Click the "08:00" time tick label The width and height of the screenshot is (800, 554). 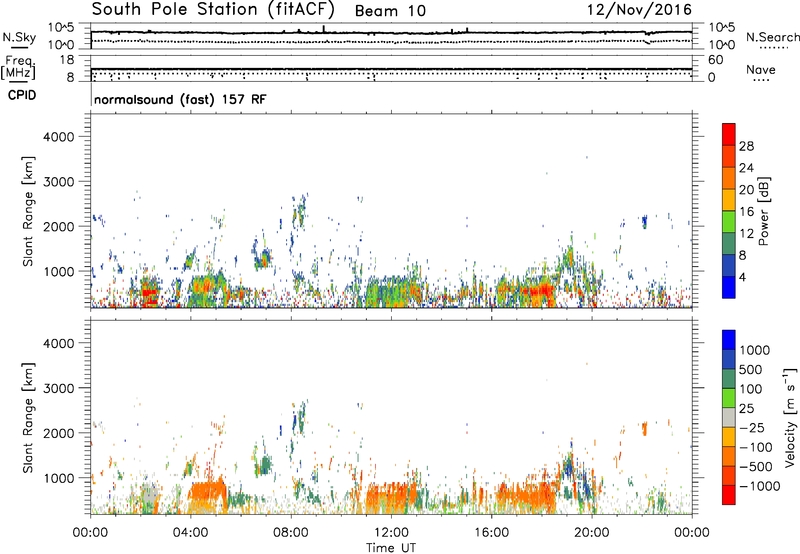tap(291, 533)
